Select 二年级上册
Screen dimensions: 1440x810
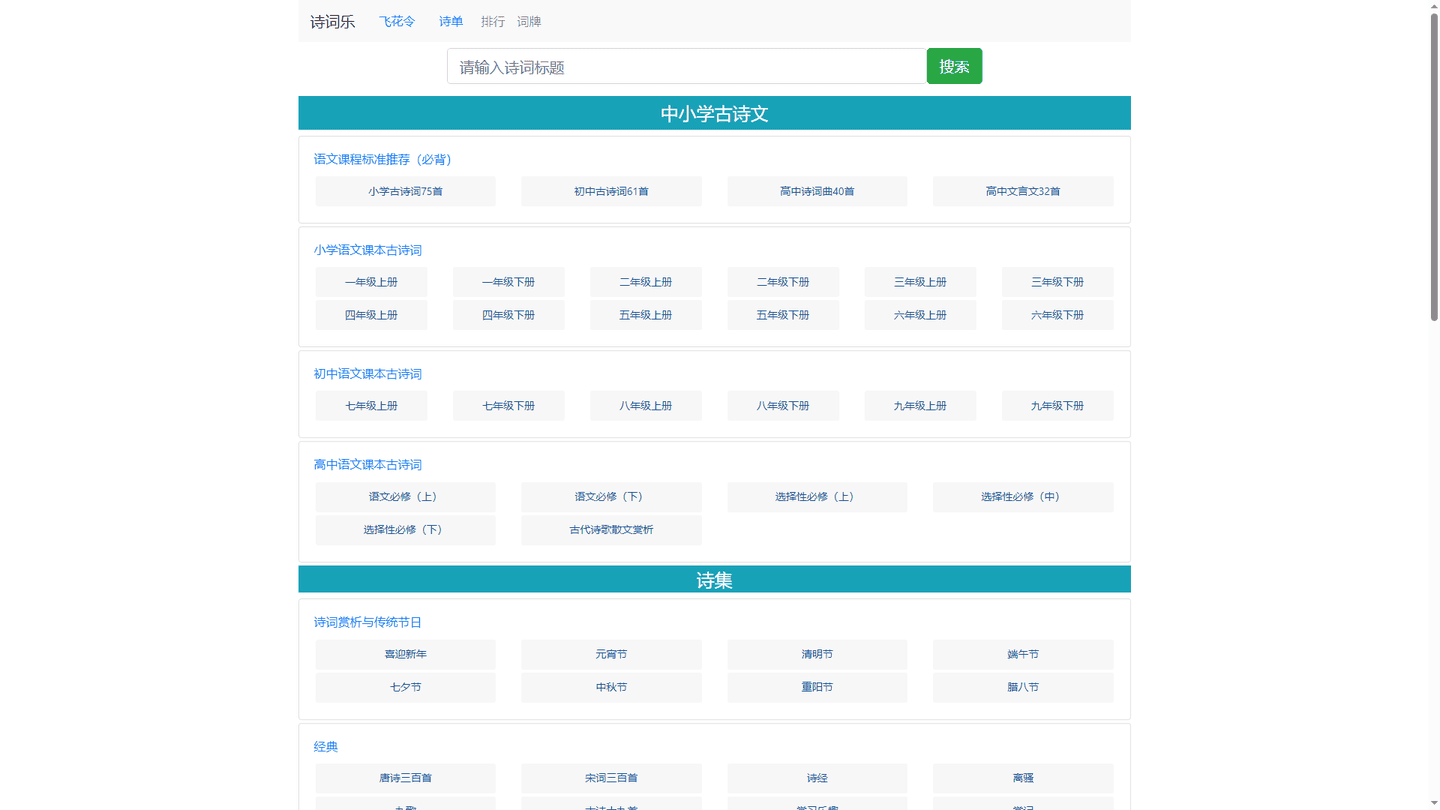click(646, 282)
